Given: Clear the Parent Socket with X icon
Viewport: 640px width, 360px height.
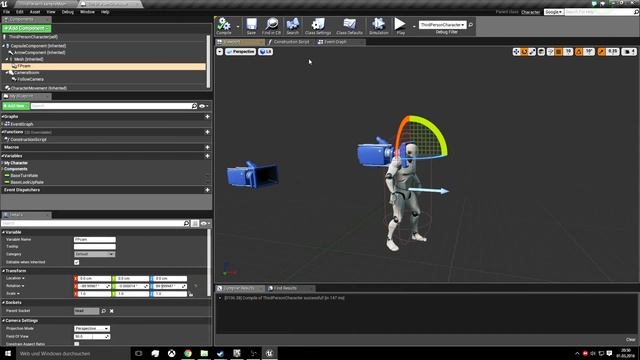Looking at the screenshot, I should (111, 311).
